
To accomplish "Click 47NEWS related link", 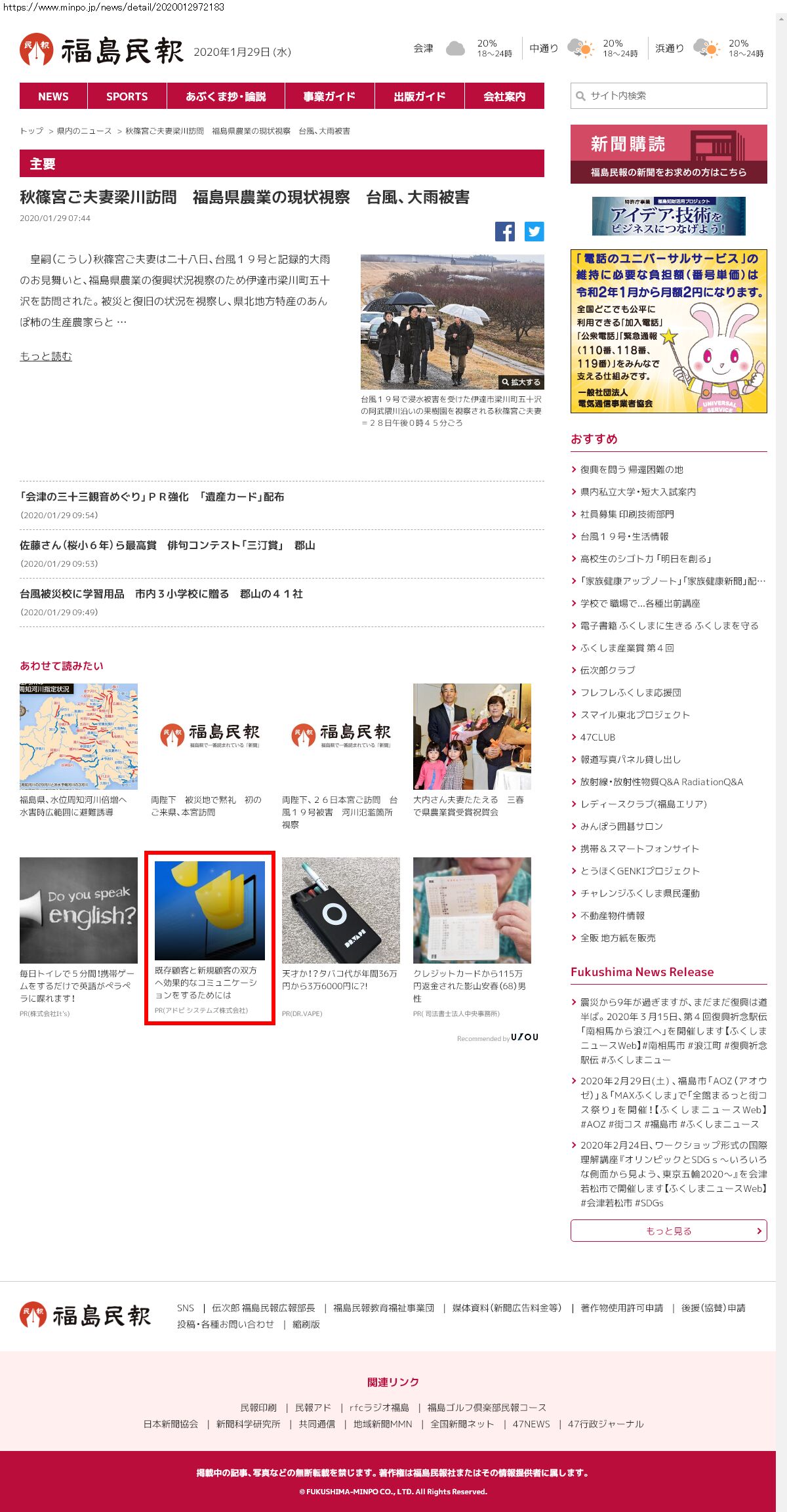I will (531, 1424).
